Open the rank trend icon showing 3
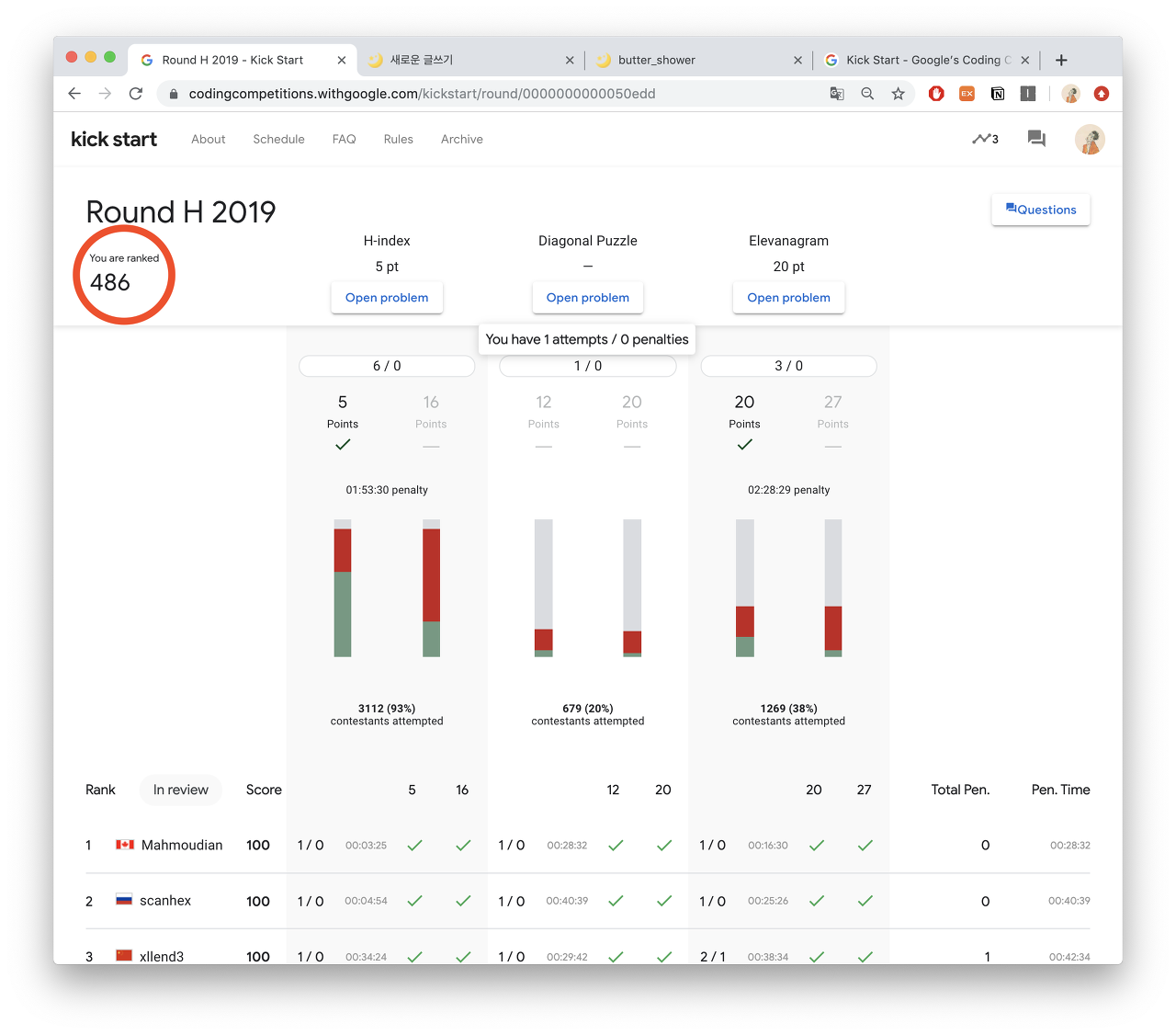This screenshot has width=1176, height=1035. click(985, 139)
